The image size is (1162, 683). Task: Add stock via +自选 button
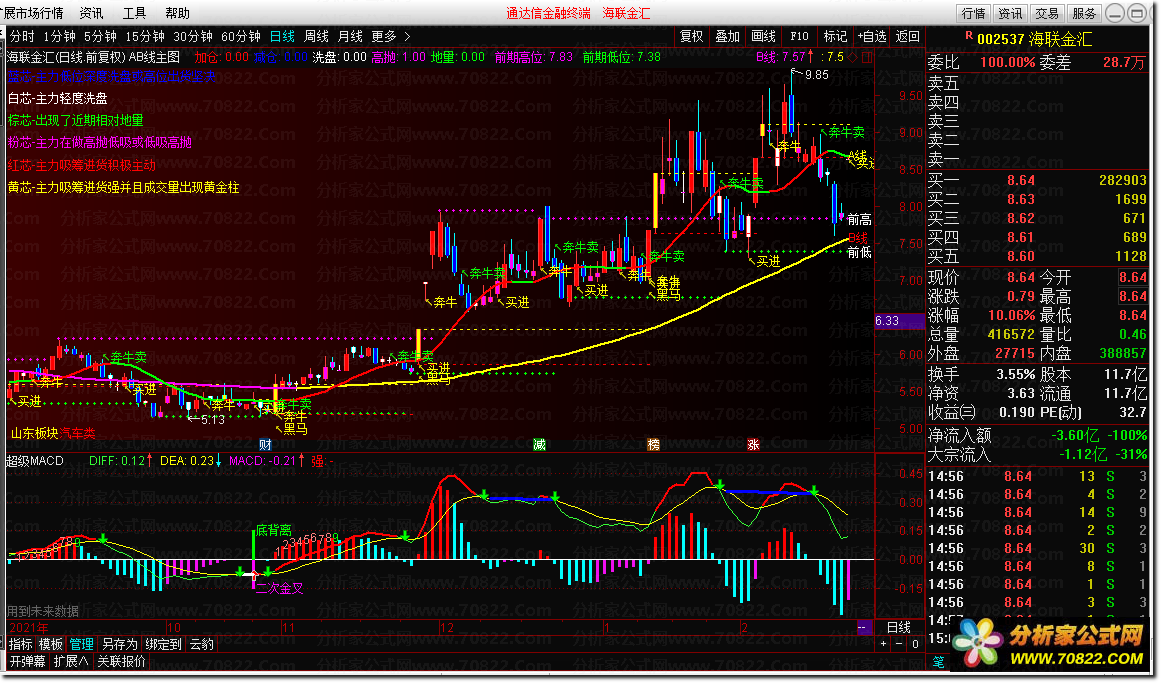click(872, 36)
